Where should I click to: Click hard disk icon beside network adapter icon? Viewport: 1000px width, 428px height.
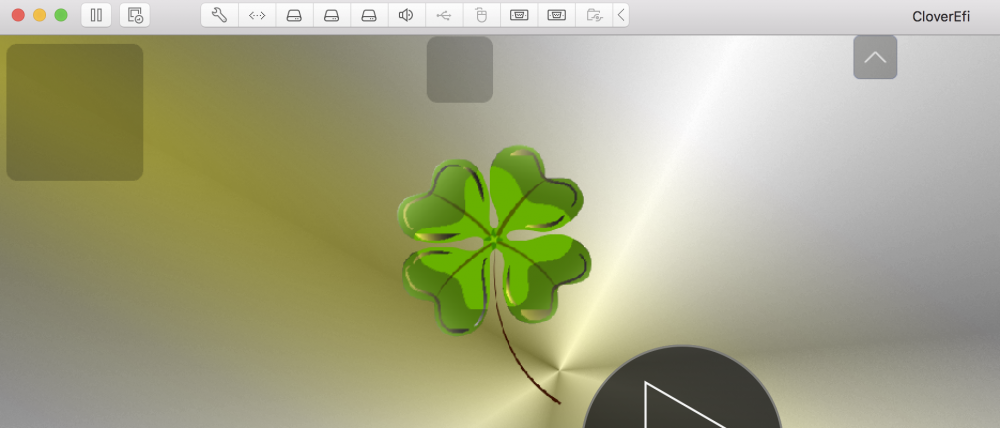(x=294, y=15)
